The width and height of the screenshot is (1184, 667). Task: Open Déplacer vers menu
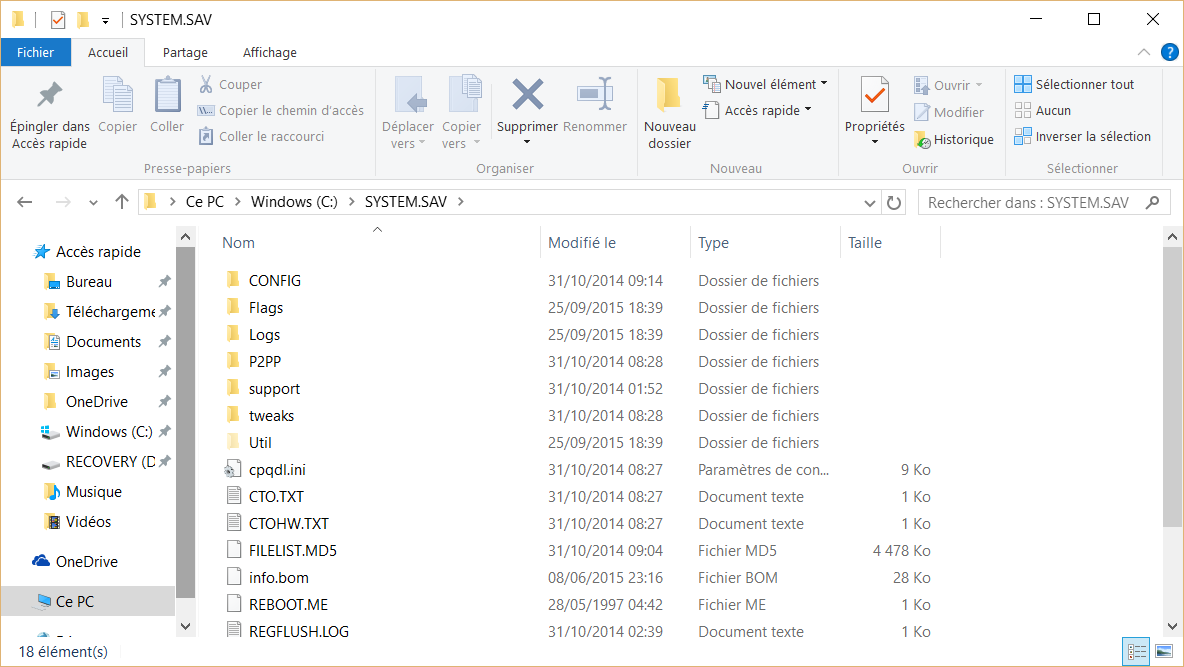tap(408, 113)
